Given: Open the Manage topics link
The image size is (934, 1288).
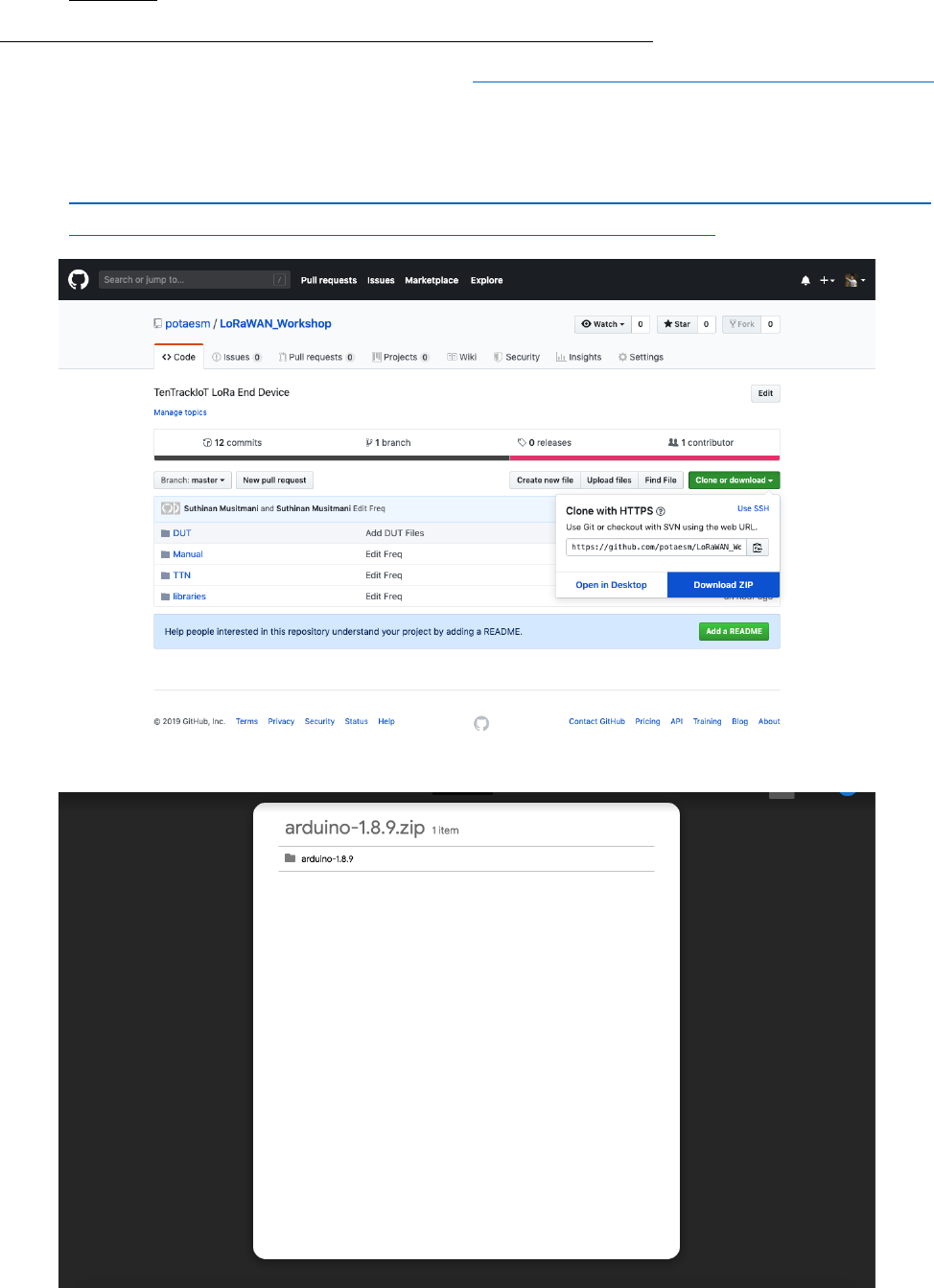Looking at the screenshot, I should (x=180, y=412).
